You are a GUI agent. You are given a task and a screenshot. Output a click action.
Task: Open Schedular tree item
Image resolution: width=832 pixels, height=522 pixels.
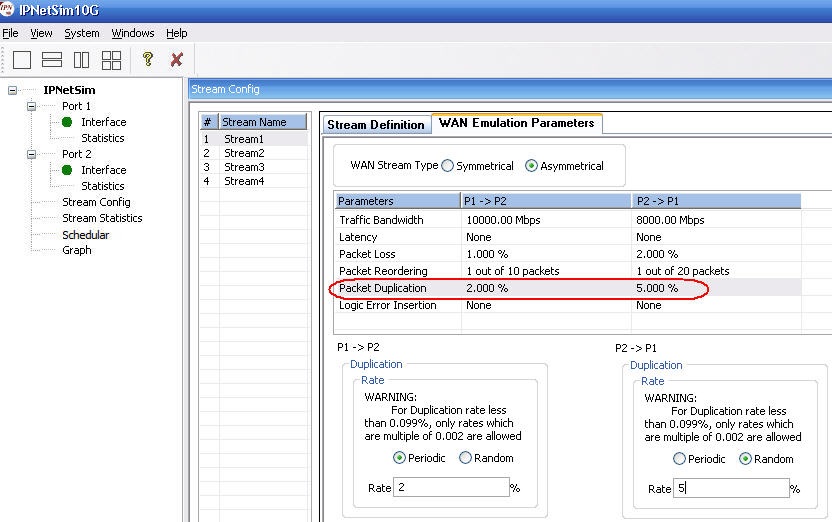tap(85, 235)
